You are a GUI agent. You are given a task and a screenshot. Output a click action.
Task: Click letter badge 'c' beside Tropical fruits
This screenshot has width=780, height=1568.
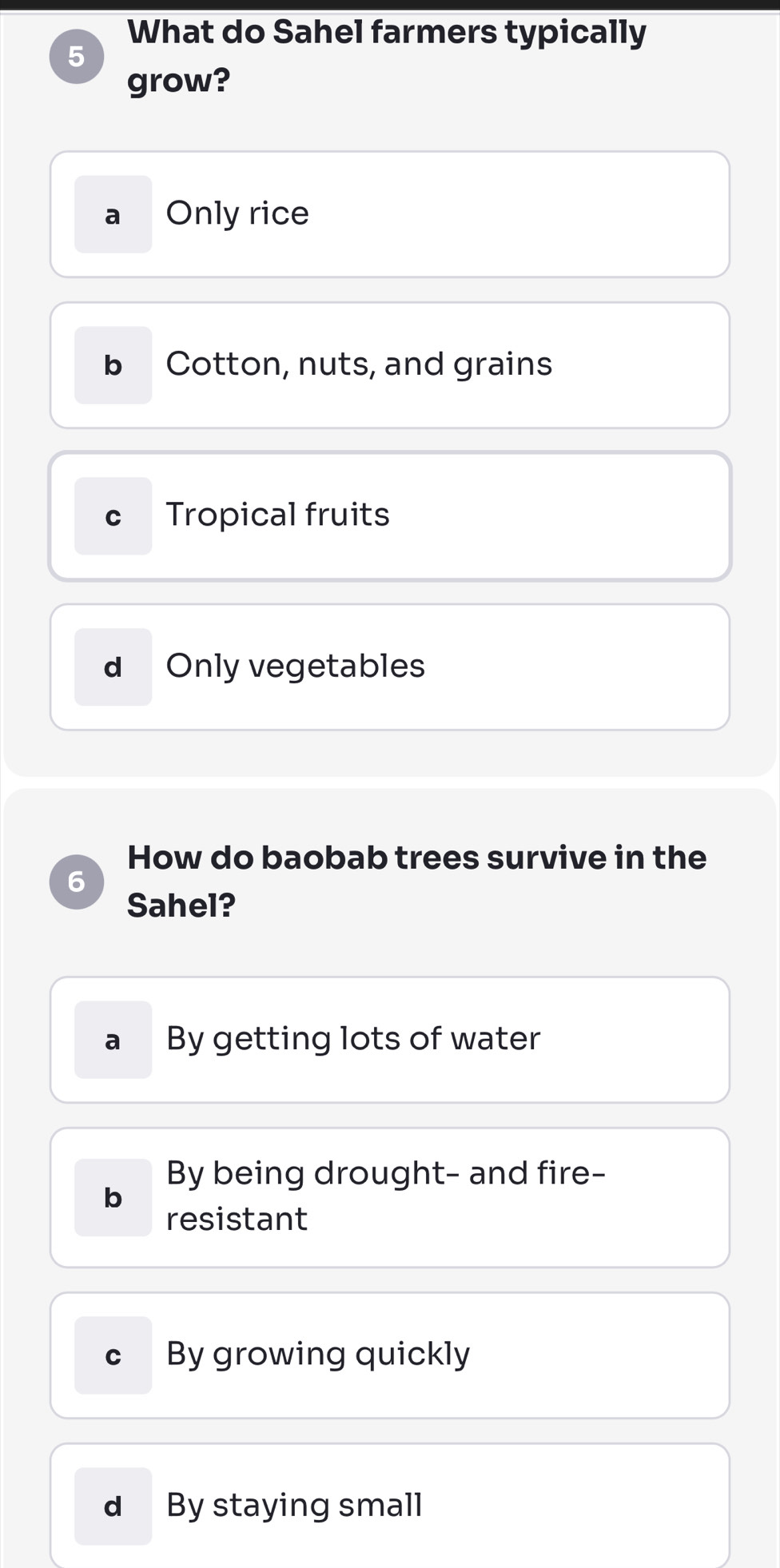(113, 516)
